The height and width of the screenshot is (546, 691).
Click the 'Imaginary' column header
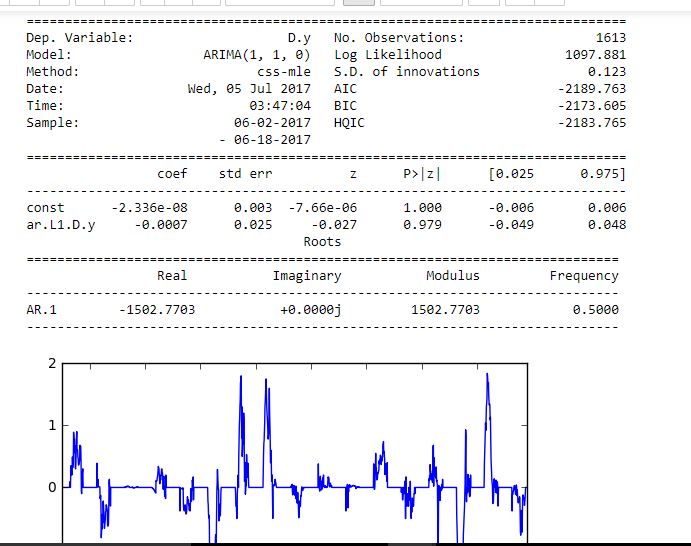click(307, 276)
